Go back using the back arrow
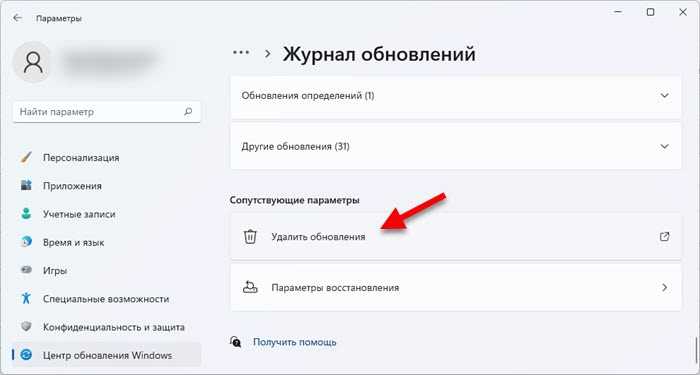 [x=17, y=18]
